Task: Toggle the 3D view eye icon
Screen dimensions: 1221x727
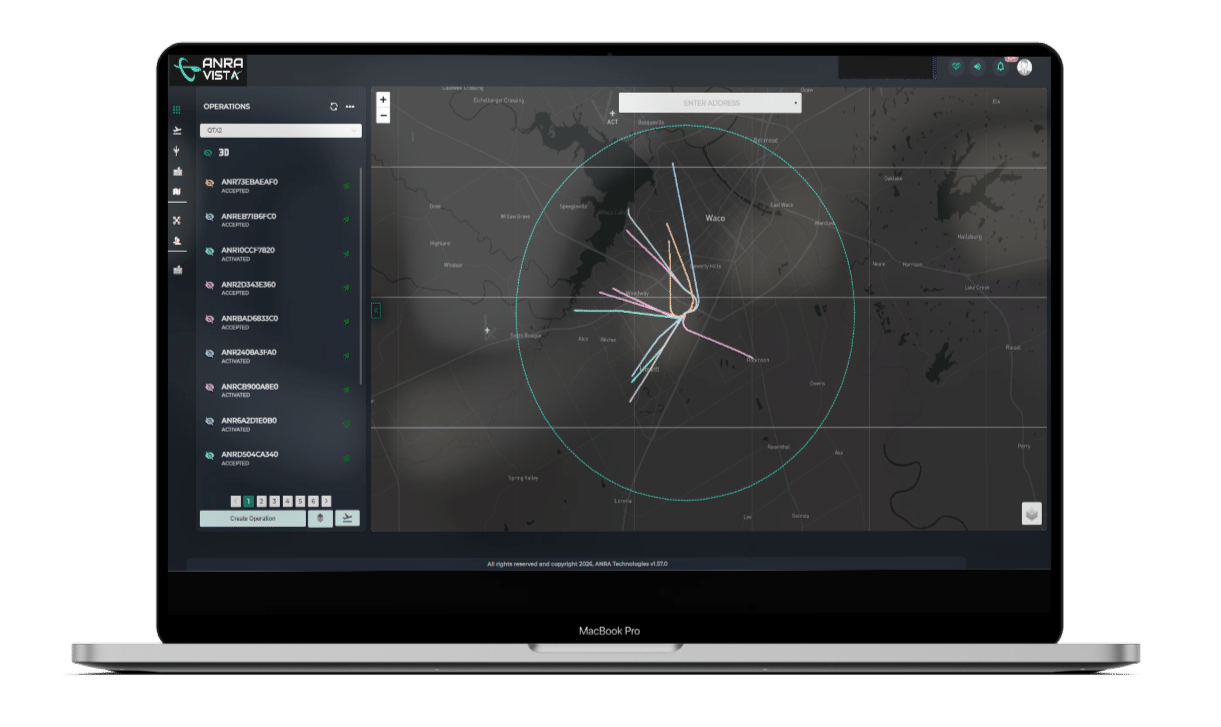Action: tap(209, 153)
